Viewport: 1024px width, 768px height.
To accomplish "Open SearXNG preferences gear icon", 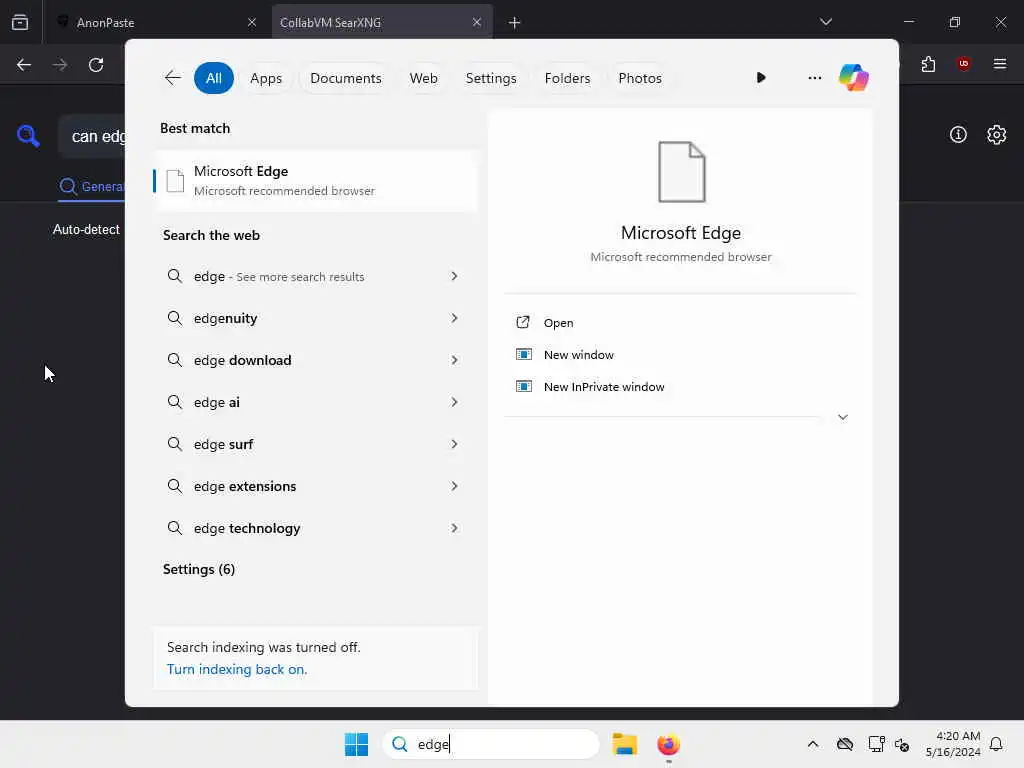I will [x=997, y=135].
